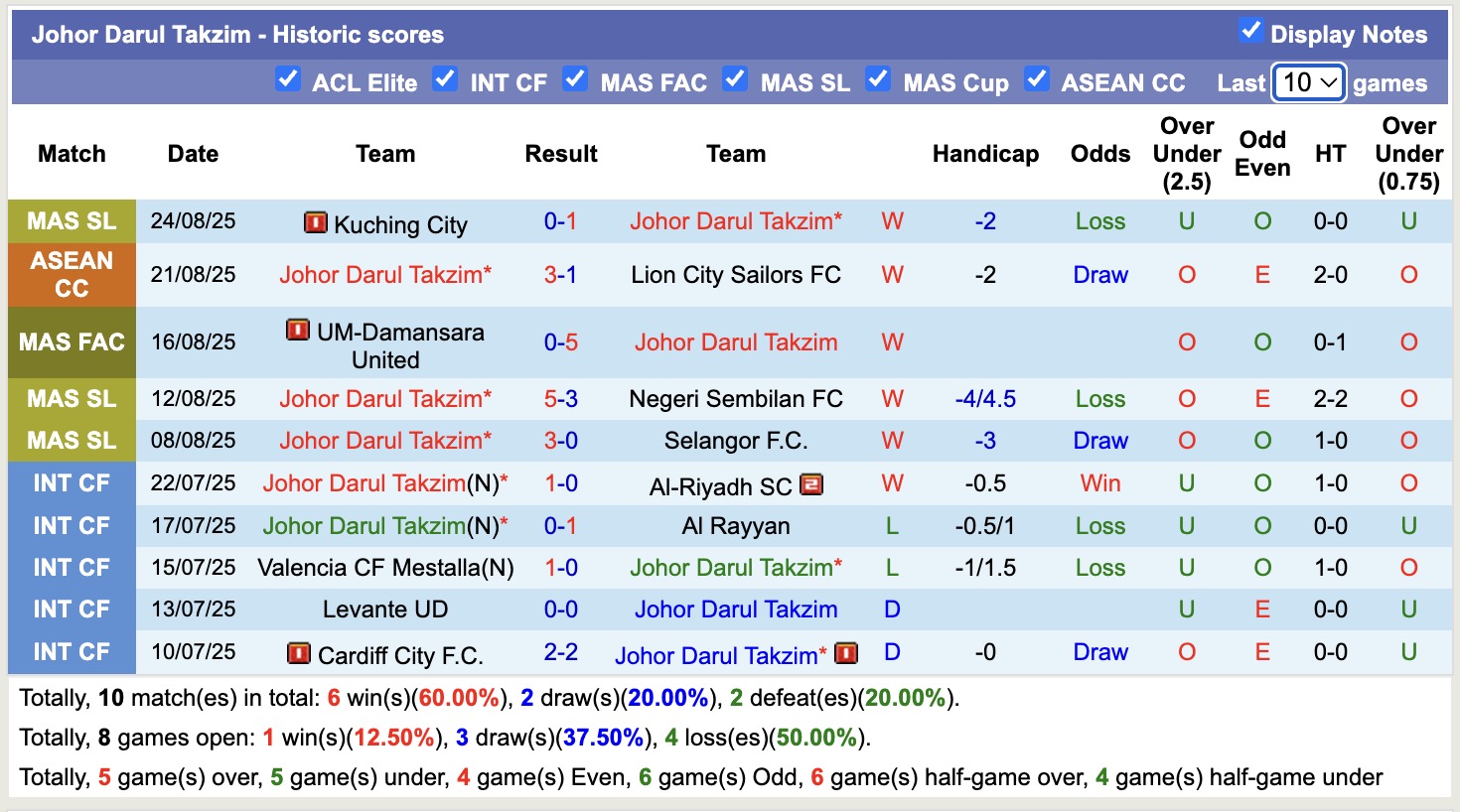Click the Valencia CF Mestalla(N) team link
This screenshot has height=812, width=1460.
pos(385,568)
